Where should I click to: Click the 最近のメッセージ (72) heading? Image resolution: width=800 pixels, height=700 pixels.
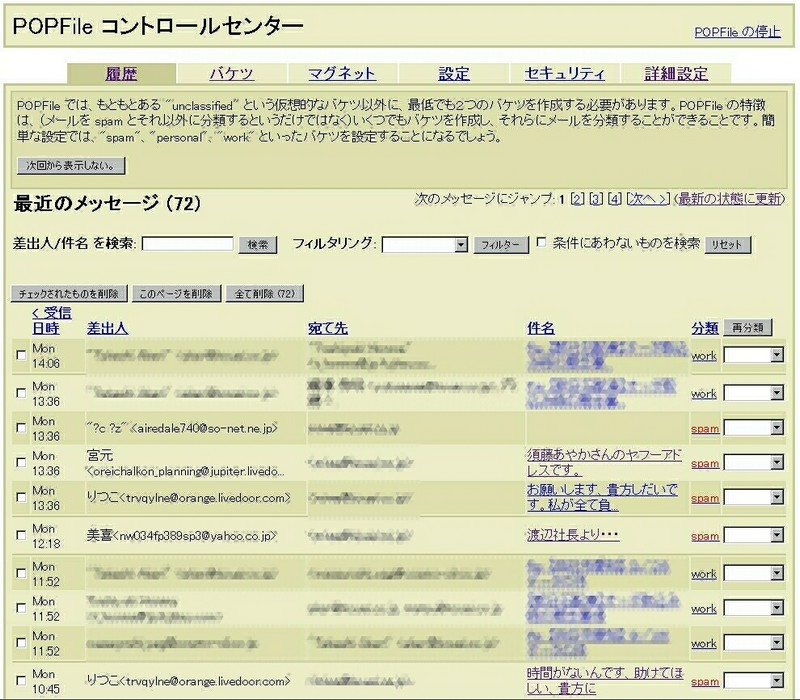107,204
